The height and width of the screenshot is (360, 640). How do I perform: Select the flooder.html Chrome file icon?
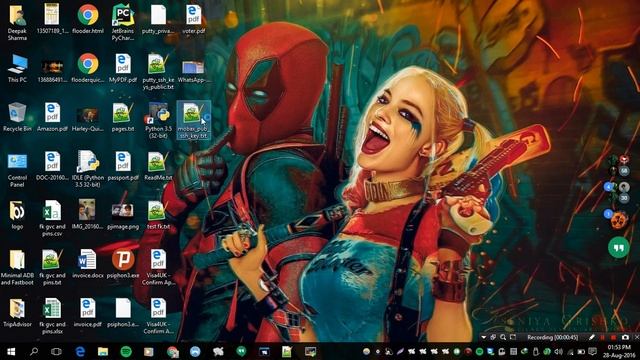[88, 16]
